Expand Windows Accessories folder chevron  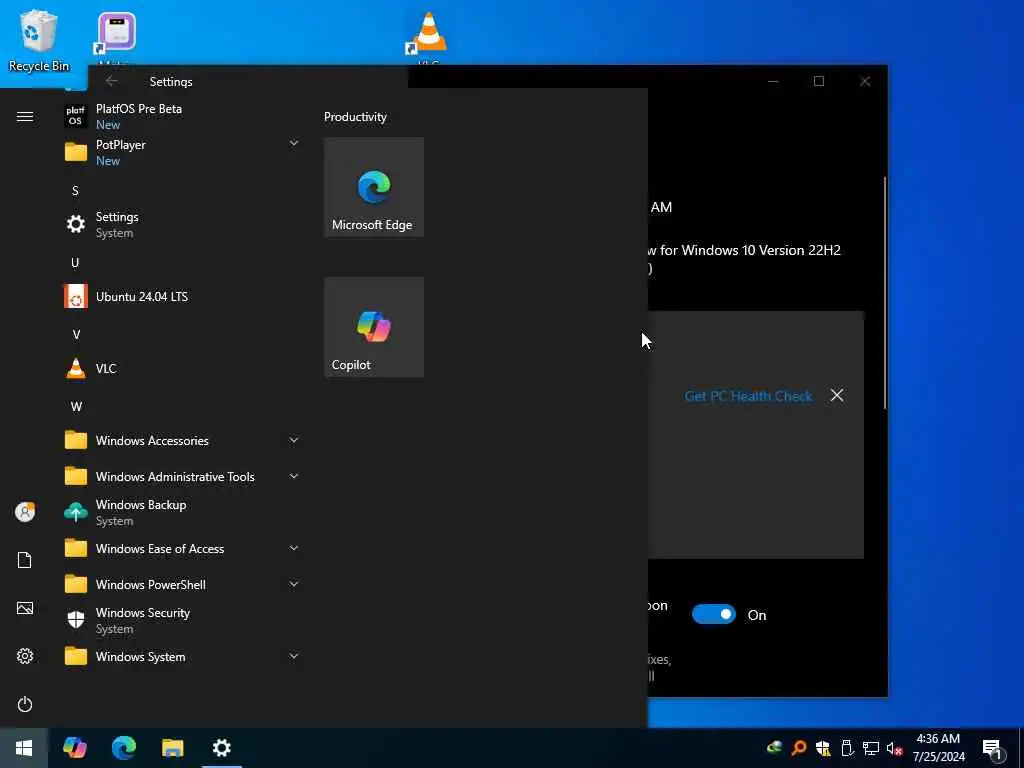294,440
